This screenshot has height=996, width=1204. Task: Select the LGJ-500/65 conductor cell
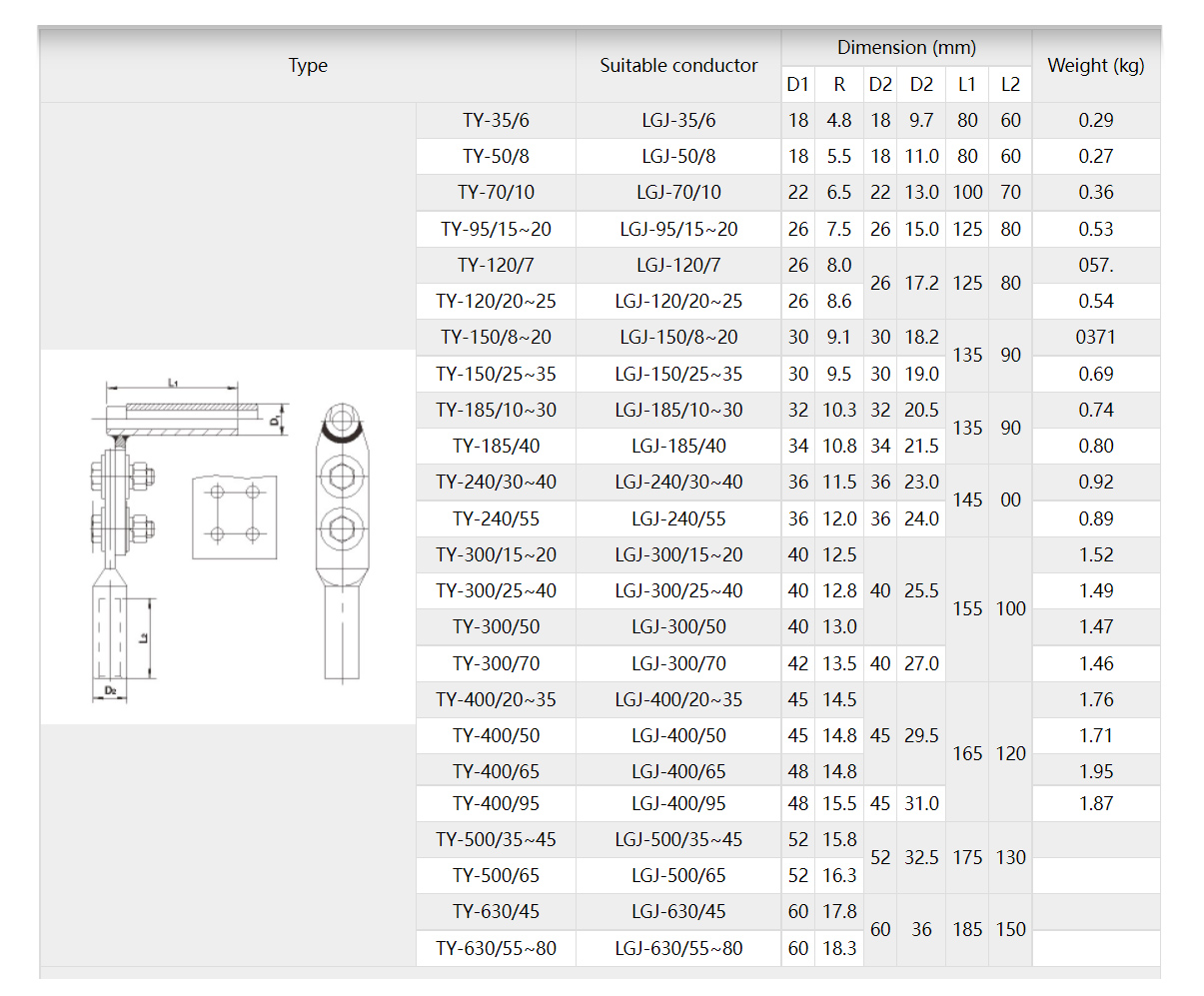click(678, 876)
